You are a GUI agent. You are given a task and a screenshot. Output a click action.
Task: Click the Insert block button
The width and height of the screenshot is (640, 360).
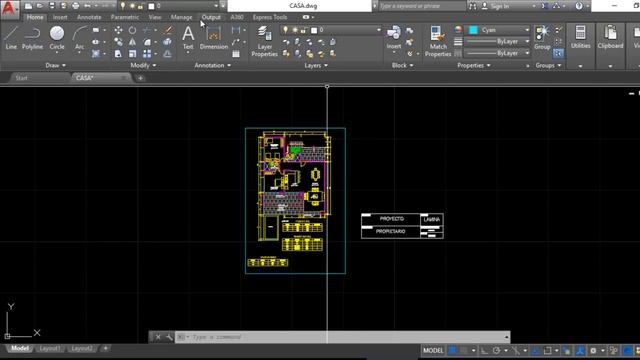(x=394, y=38)
